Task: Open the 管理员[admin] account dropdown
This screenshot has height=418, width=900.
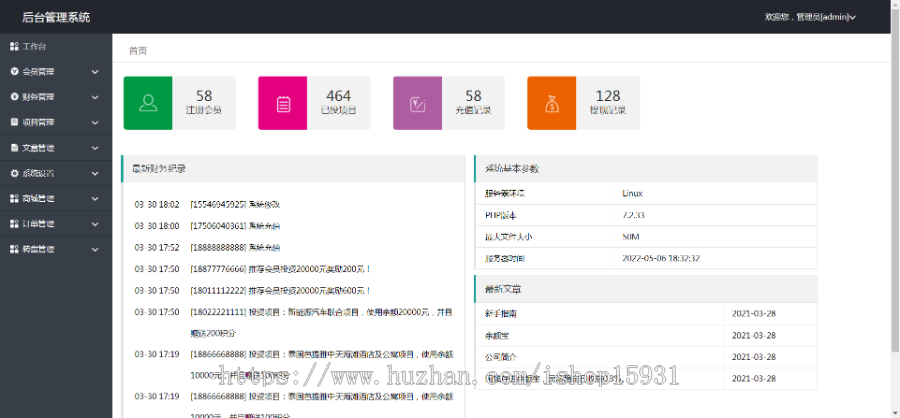Action: [x=810, y=17]
